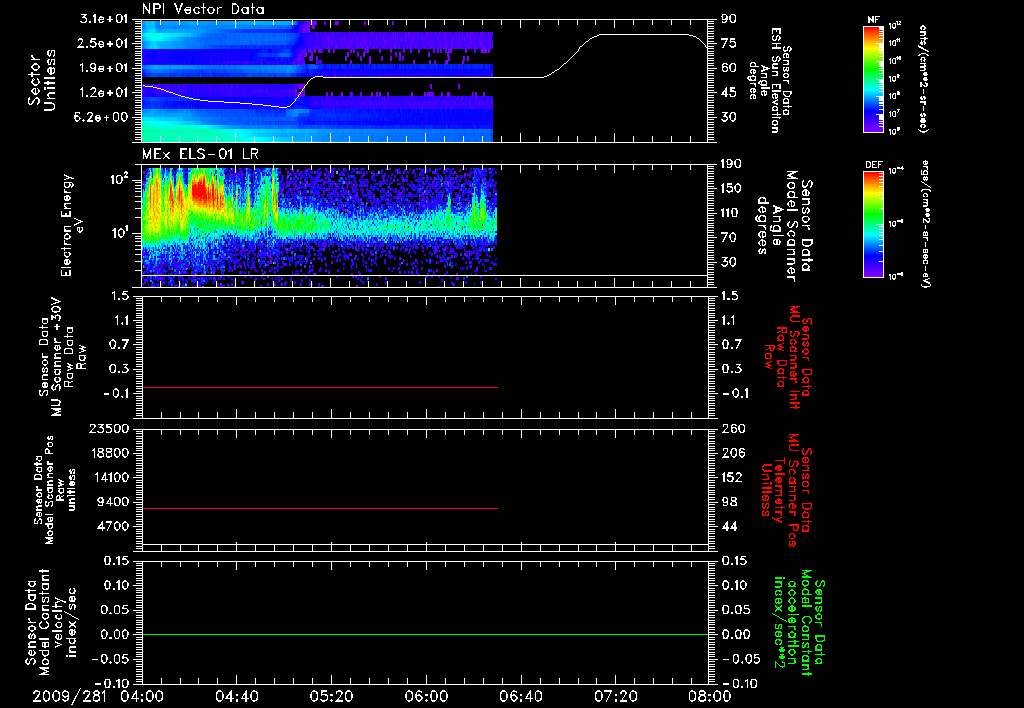Click the 14100 scanner position tick
Image resolution: width=1024 pixels, height=708 pixels.
pyautogui.click(x=110, y=477)
